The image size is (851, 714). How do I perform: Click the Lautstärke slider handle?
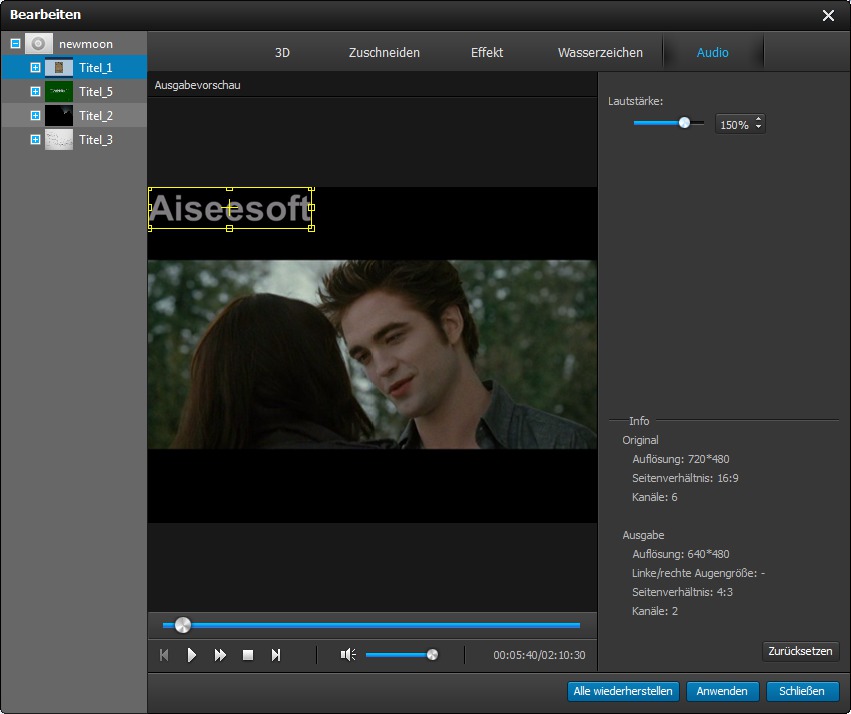click(684, 123)
